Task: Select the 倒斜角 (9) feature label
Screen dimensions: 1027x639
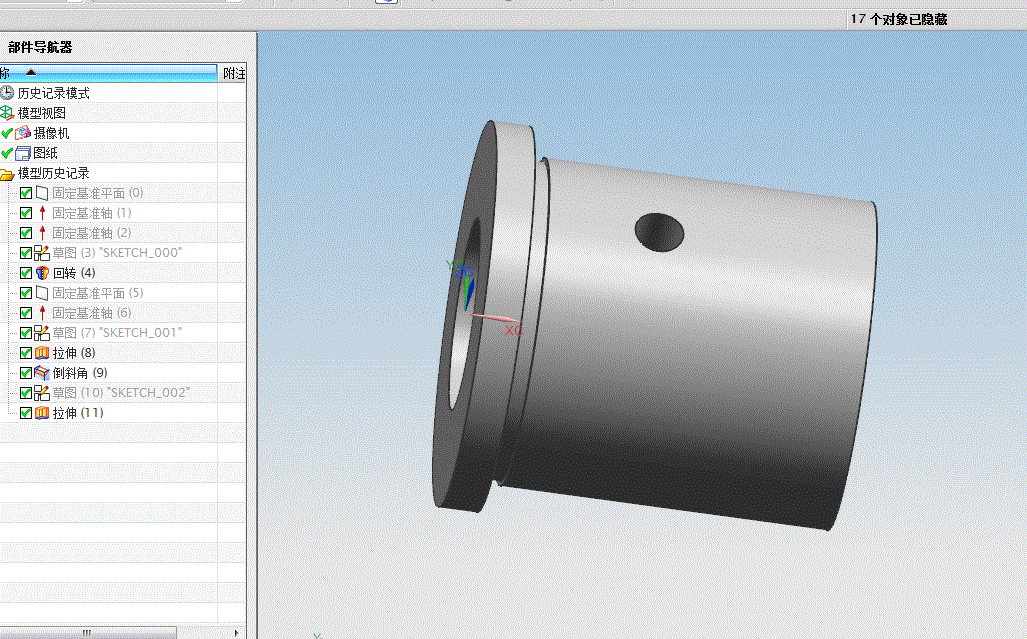Action: 80,373
